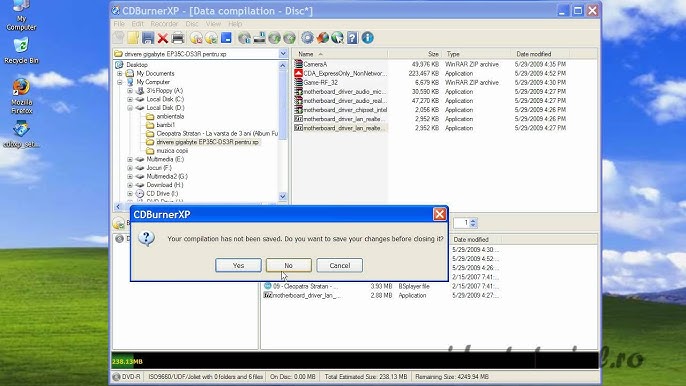Collapse the Local Disk (D:) node

[x=130, y=108]
